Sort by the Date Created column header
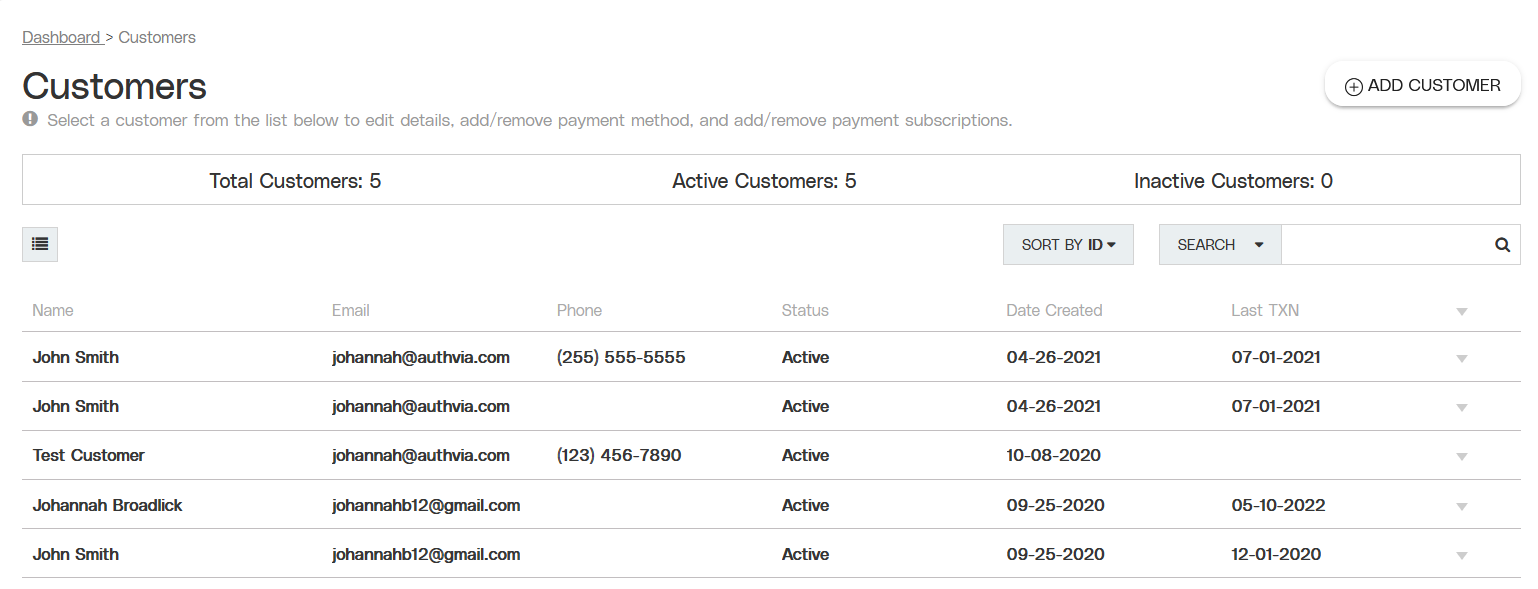The image size is (1538, 589). 1054,310
